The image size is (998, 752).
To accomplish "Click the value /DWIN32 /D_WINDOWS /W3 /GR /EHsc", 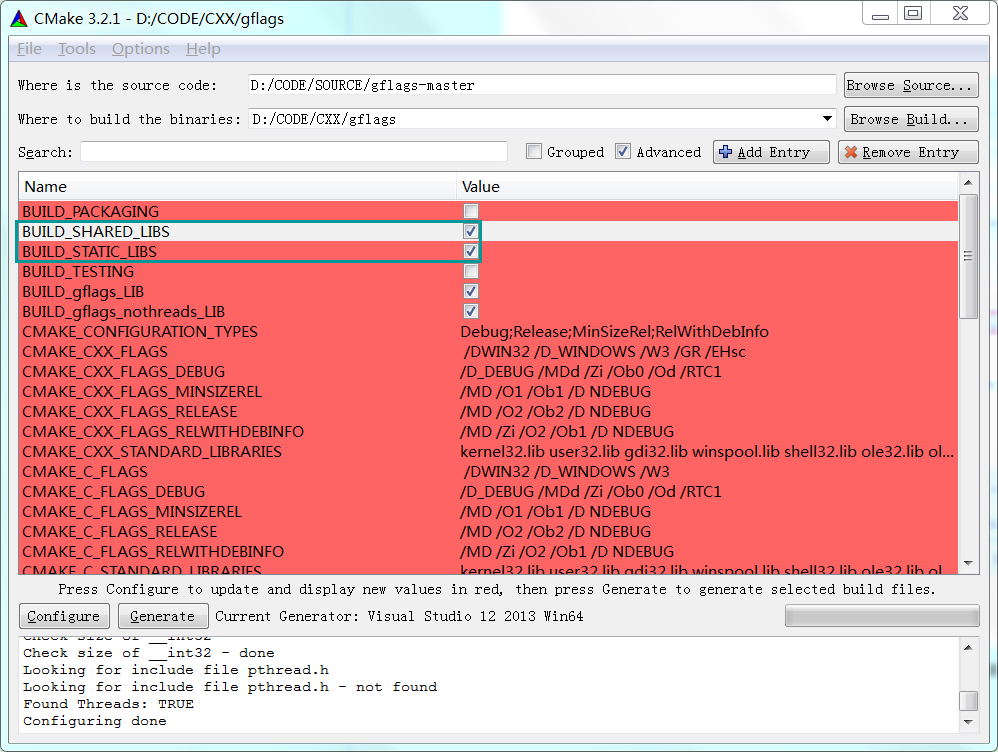I will (605, 351).
